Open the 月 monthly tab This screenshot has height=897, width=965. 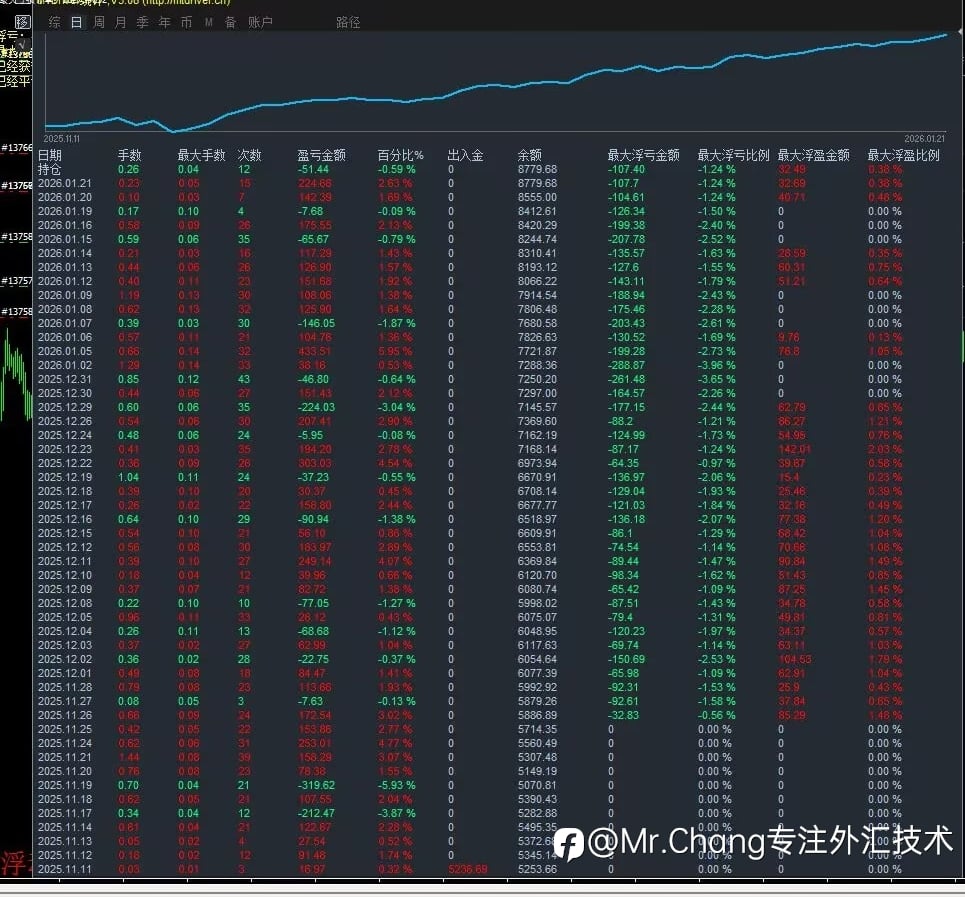[121, 22]
